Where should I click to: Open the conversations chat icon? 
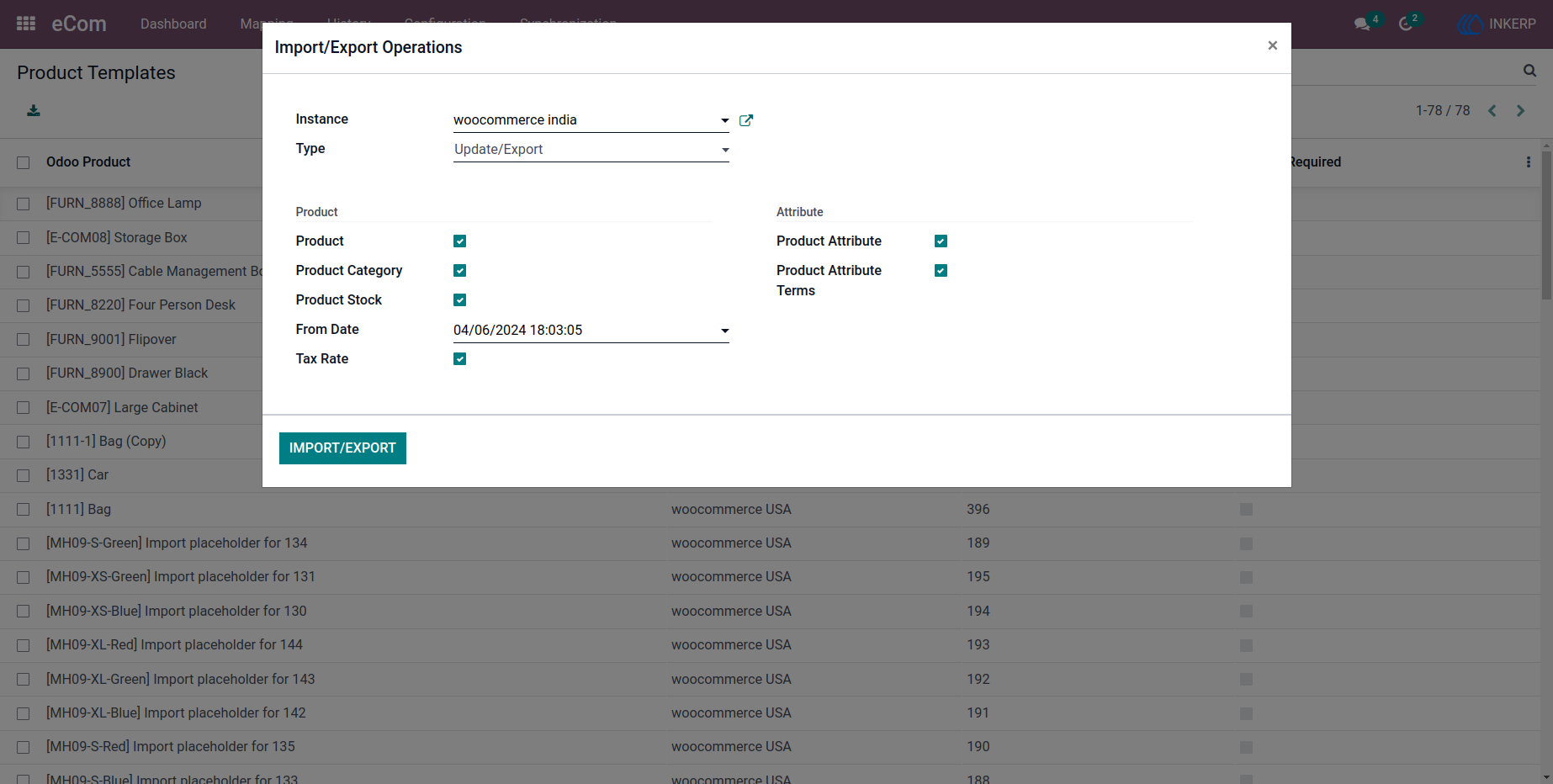pyautogui.click(x=1362, y=24)
